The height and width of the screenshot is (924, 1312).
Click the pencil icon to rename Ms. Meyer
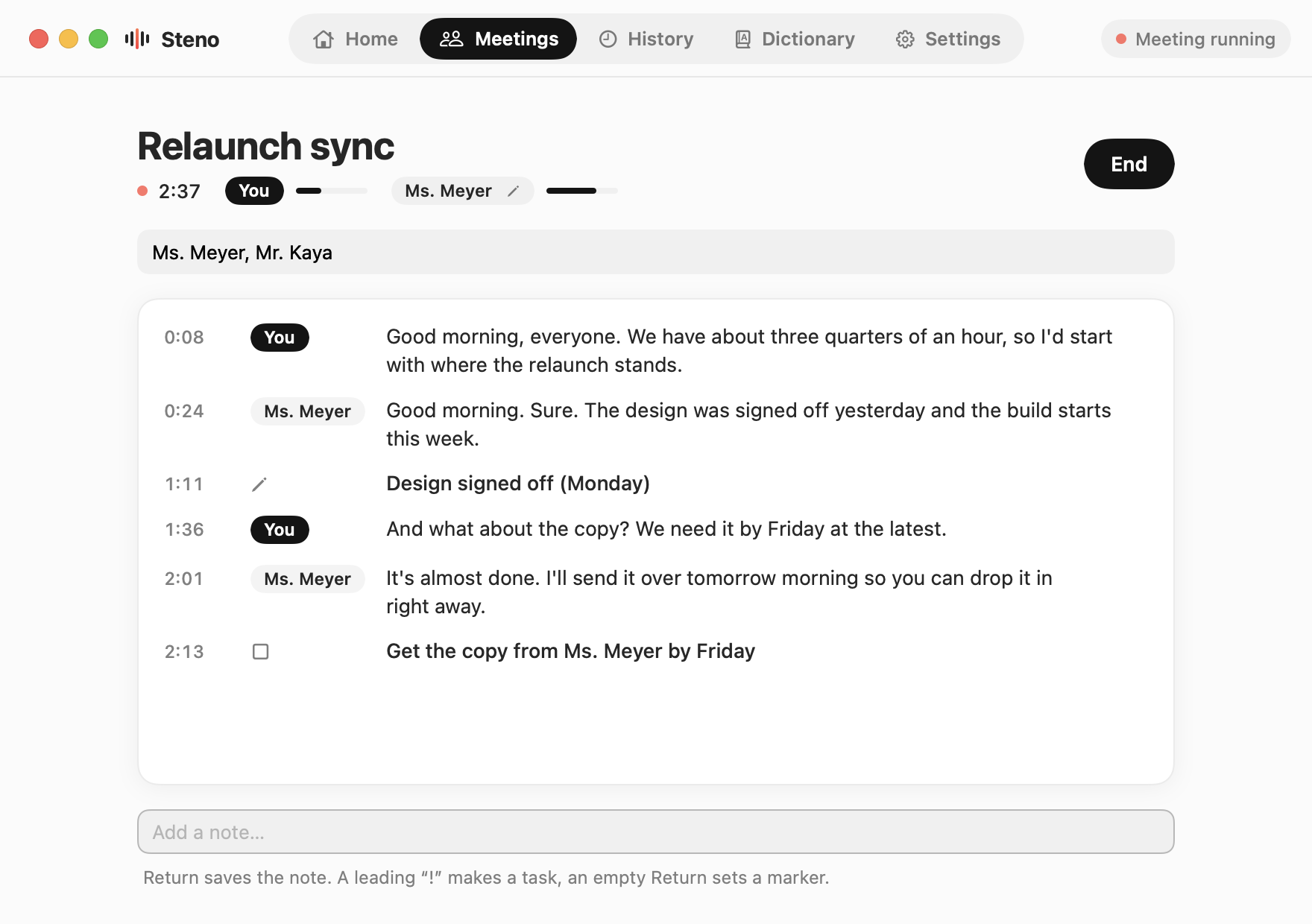click(513, 192)
